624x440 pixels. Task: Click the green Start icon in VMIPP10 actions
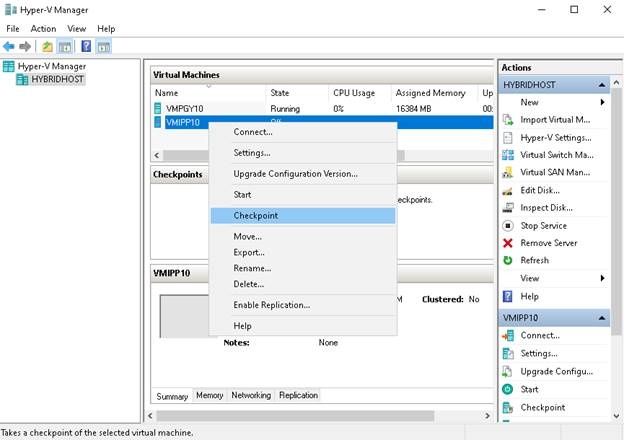click(x=507, y=389)
